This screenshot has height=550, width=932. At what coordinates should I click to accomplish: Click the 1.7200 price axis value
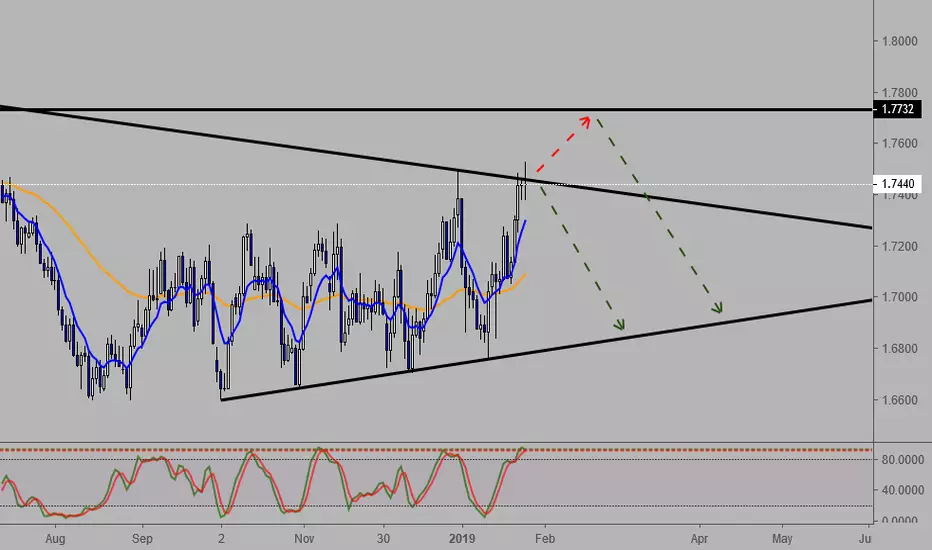[900, 246]
